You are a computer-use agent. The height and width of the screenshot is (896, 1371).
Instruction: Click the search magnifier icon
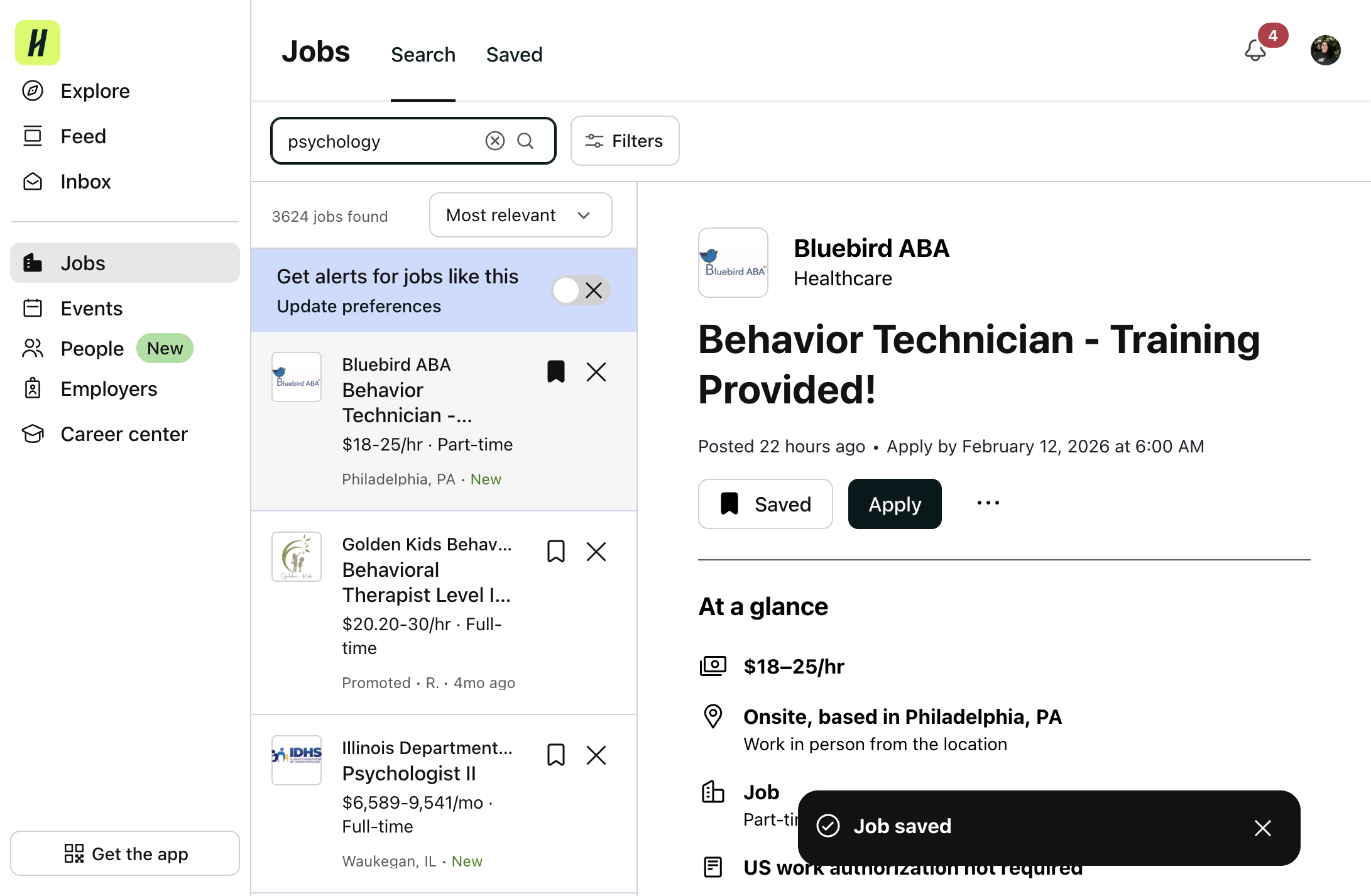525,141
